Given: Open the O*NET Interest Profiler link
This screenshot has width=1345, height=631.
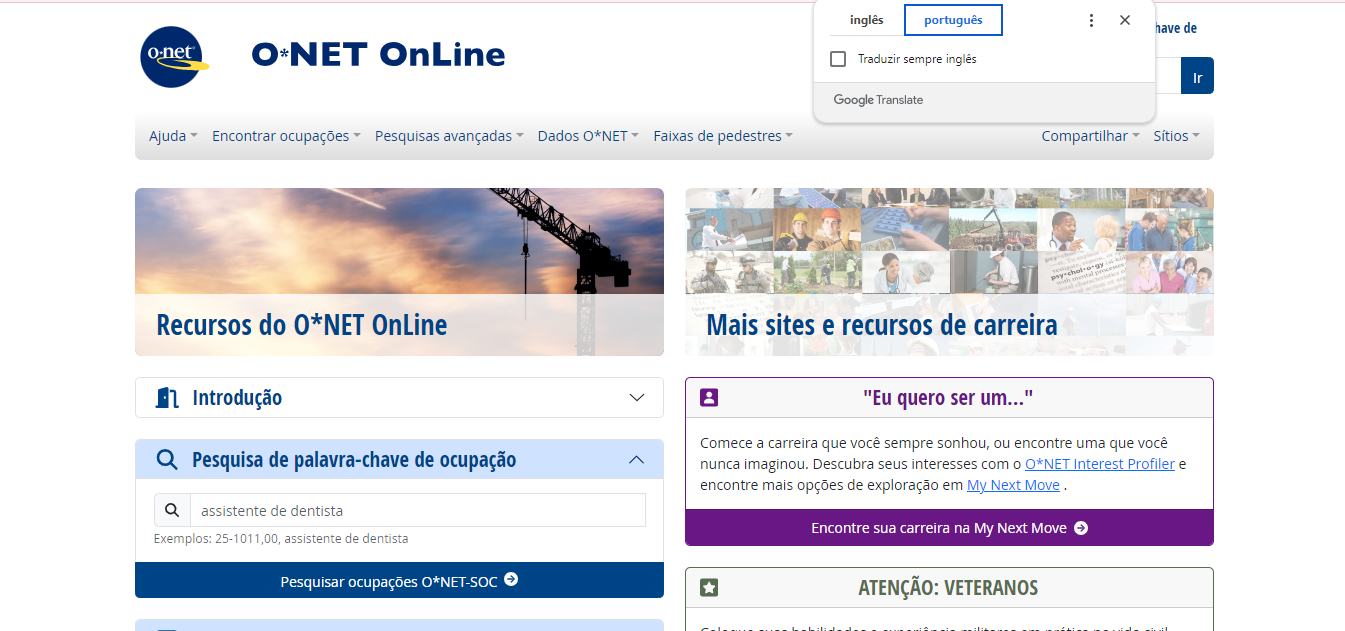Looking at the screenshot, I should [1100, 464].
